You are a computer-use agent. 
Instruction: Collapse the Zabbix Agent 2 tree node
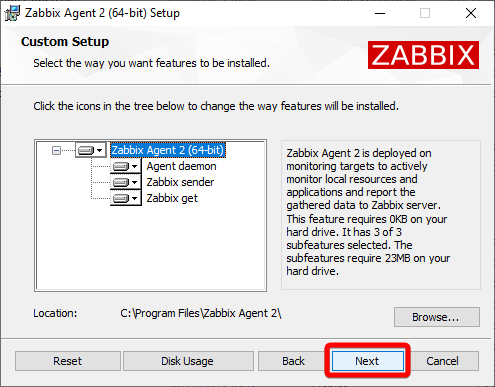pyautogui.click(x=56, y=151)
